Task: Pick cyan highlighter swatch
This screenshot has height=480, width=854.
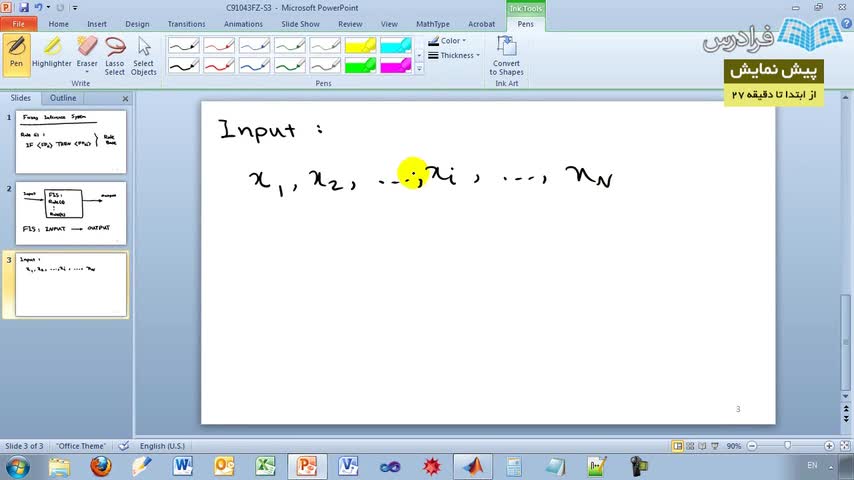Action: (396, 45)
